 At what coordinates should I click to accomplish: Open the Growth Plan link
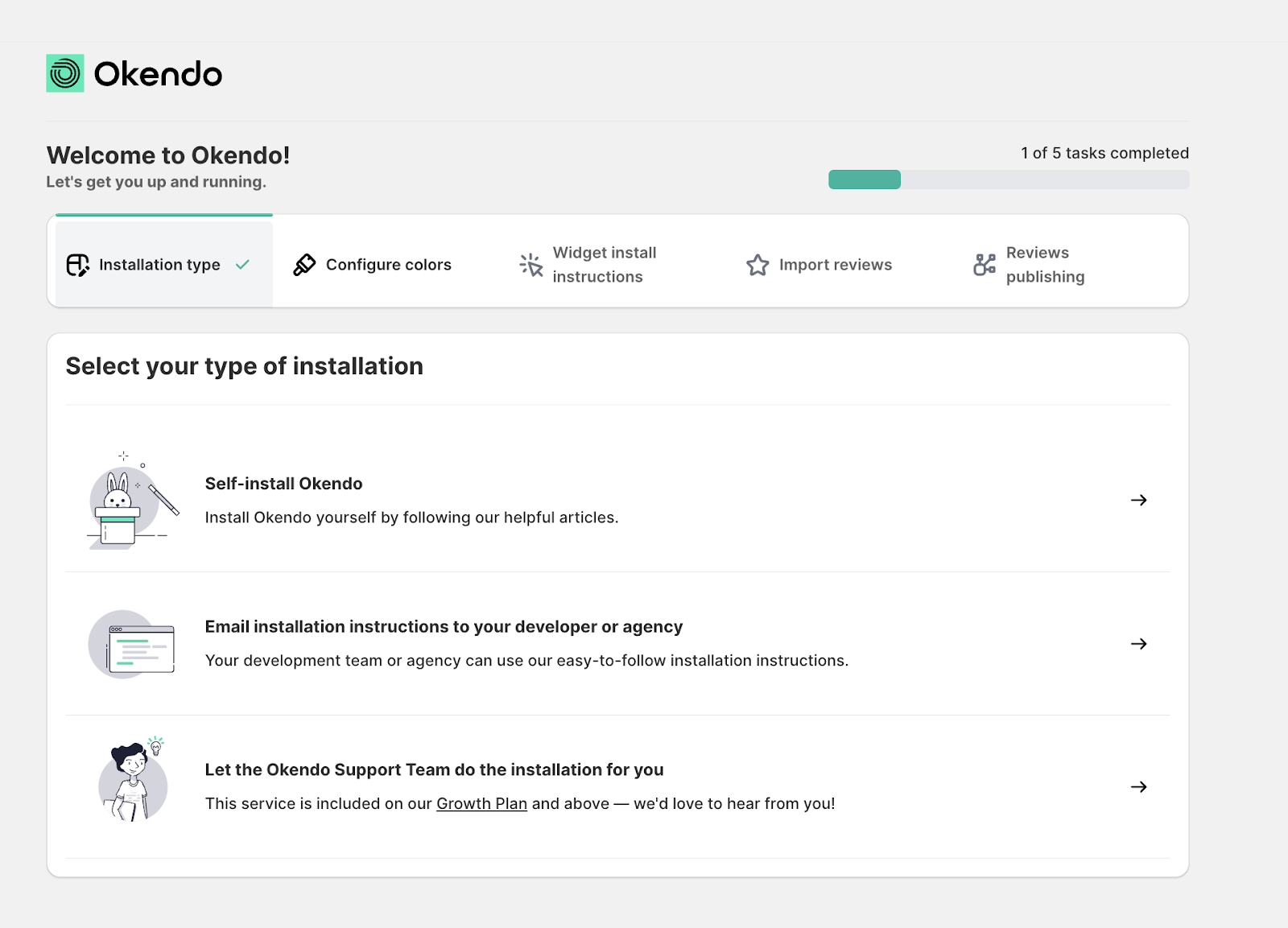click(481, 803)
